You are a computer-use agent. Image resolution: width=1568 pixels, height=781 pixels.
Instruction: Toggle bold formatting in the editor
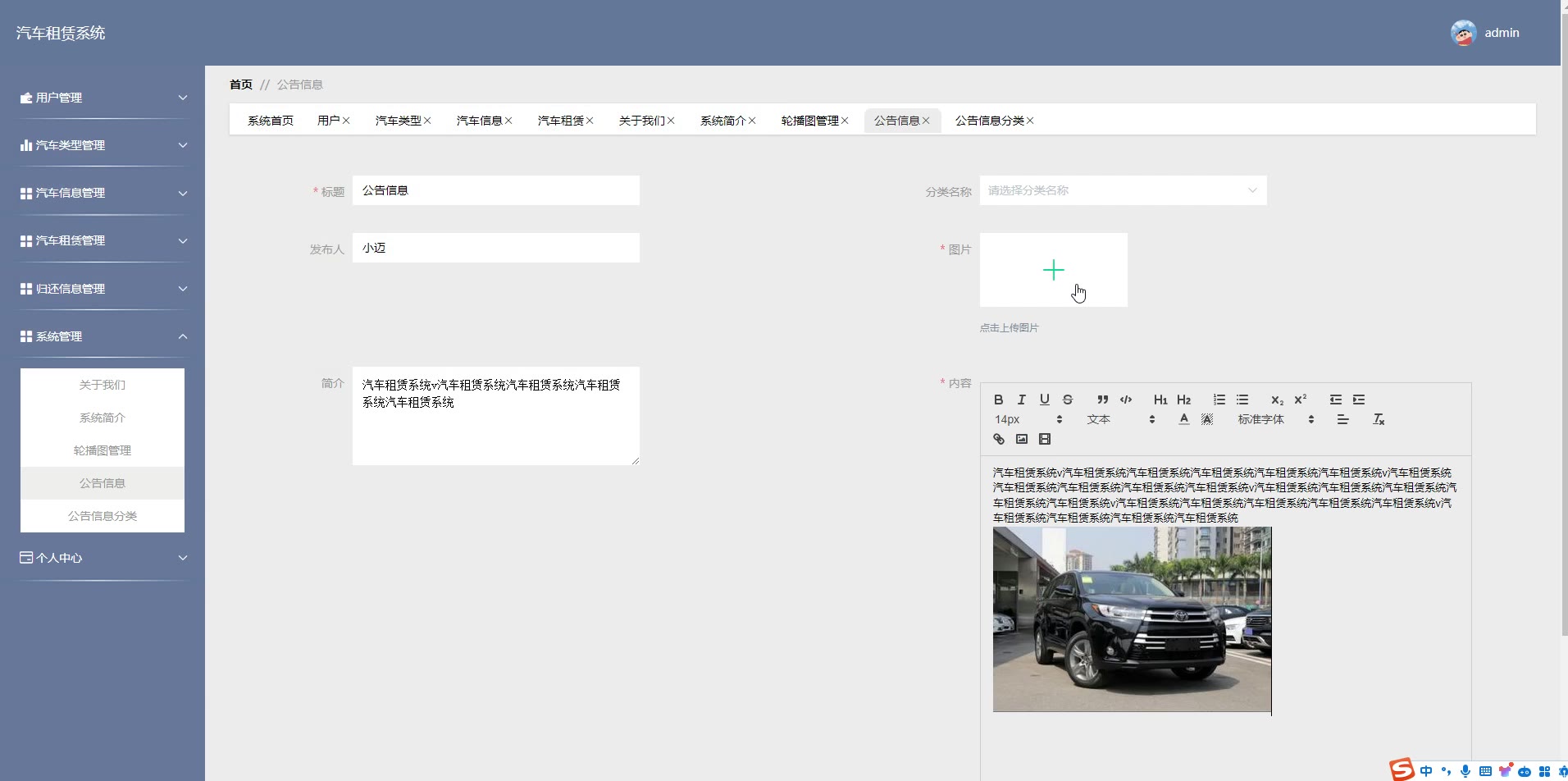[998, 400]
